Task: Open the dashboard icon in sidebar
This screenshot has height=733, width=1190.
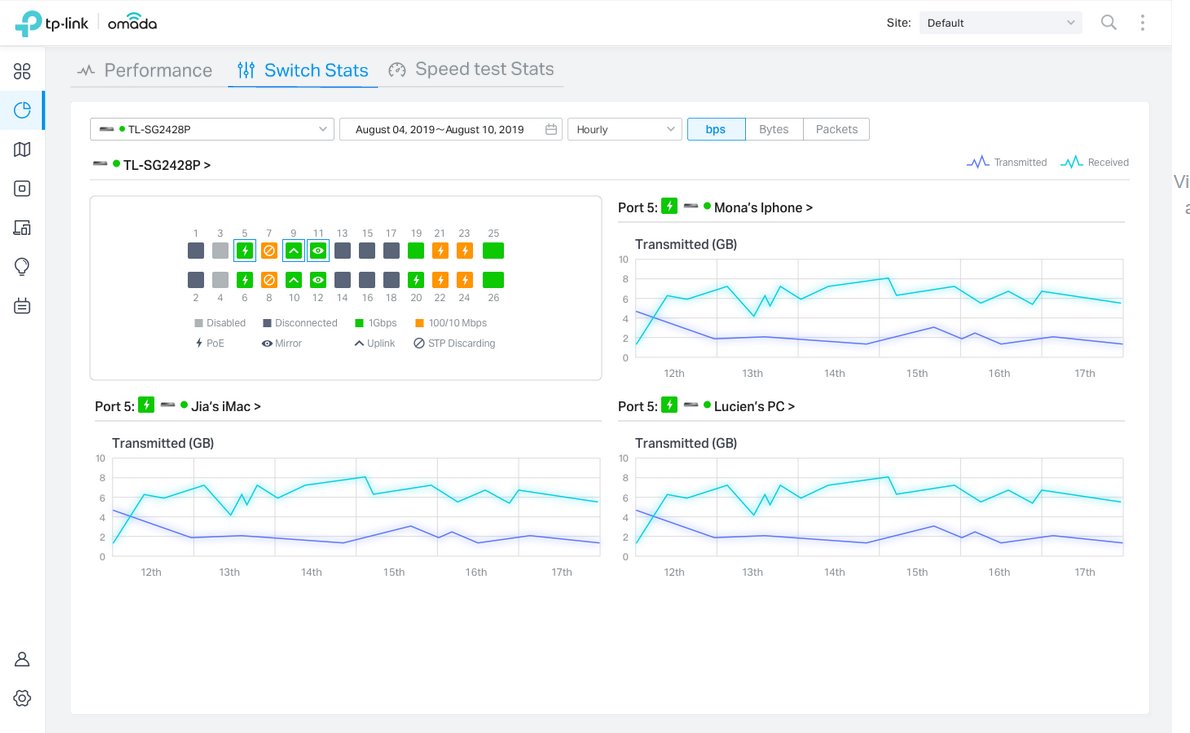Action: 22,71
